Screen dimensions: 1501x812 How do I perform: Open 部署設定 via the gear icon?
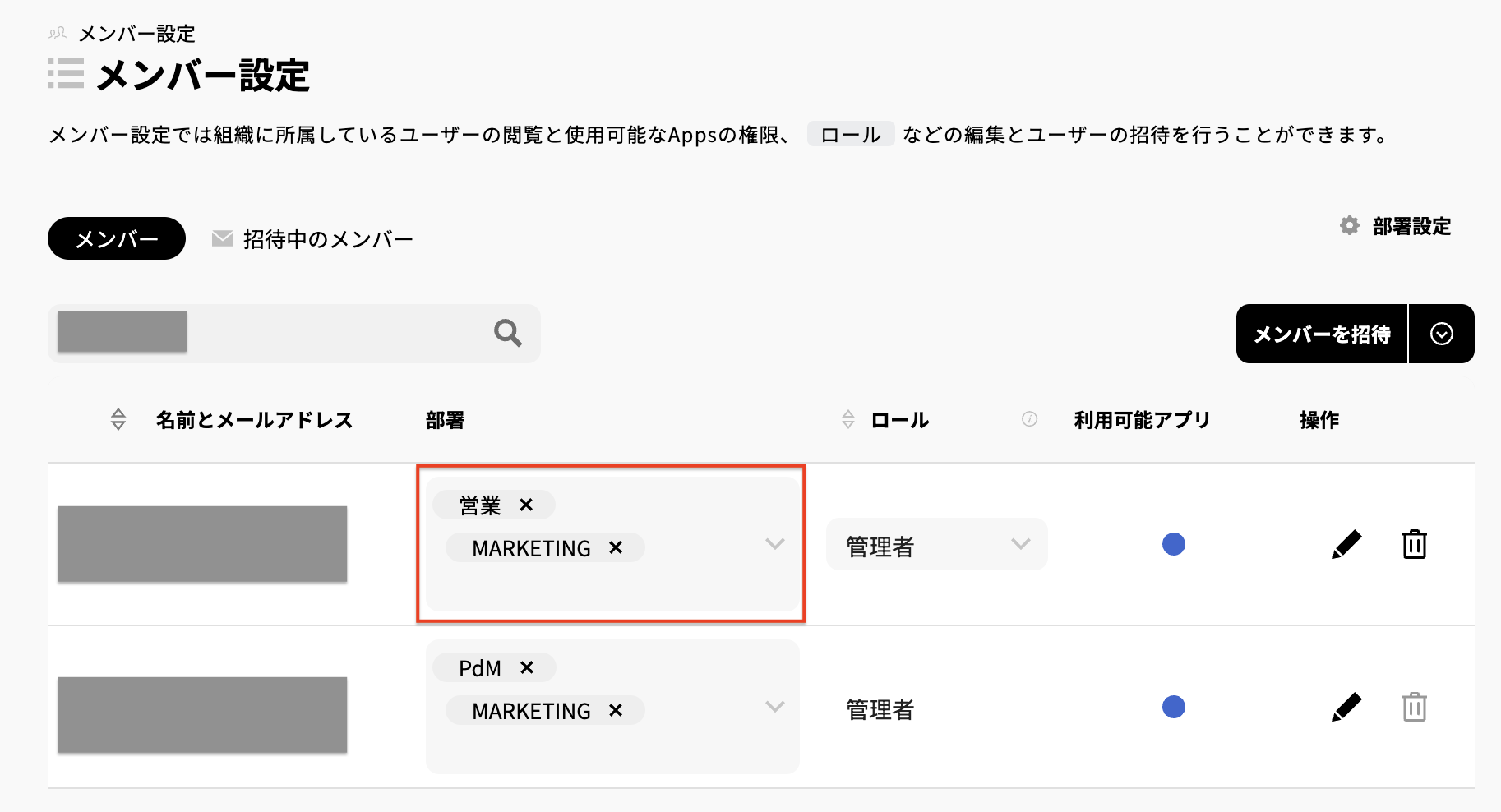click(1349, 226)
